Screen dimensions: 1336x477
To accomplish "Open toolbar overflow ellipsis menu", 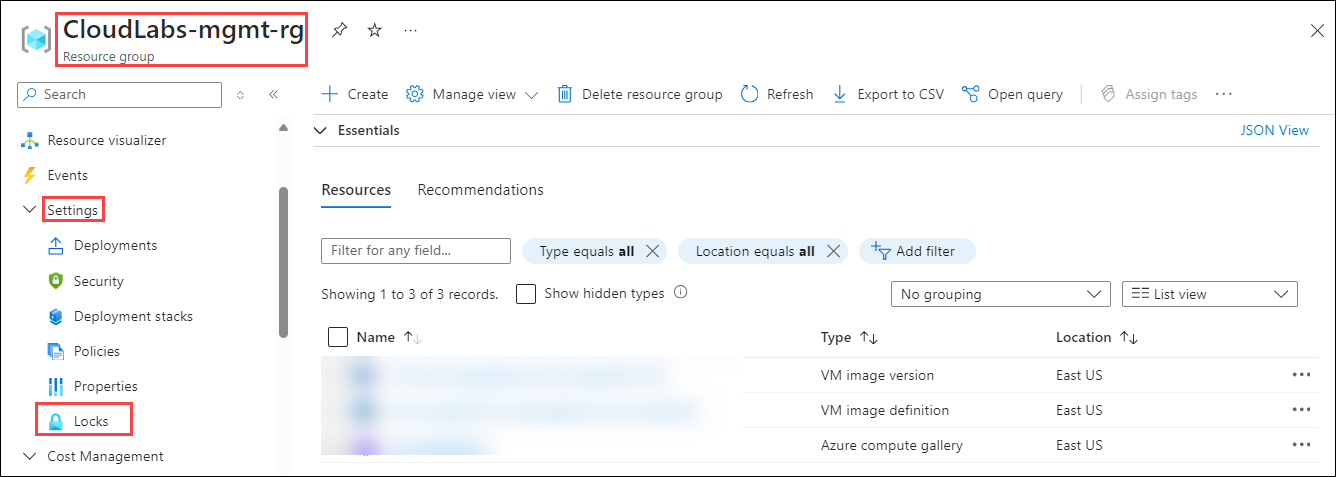I will coord(1224,94).
